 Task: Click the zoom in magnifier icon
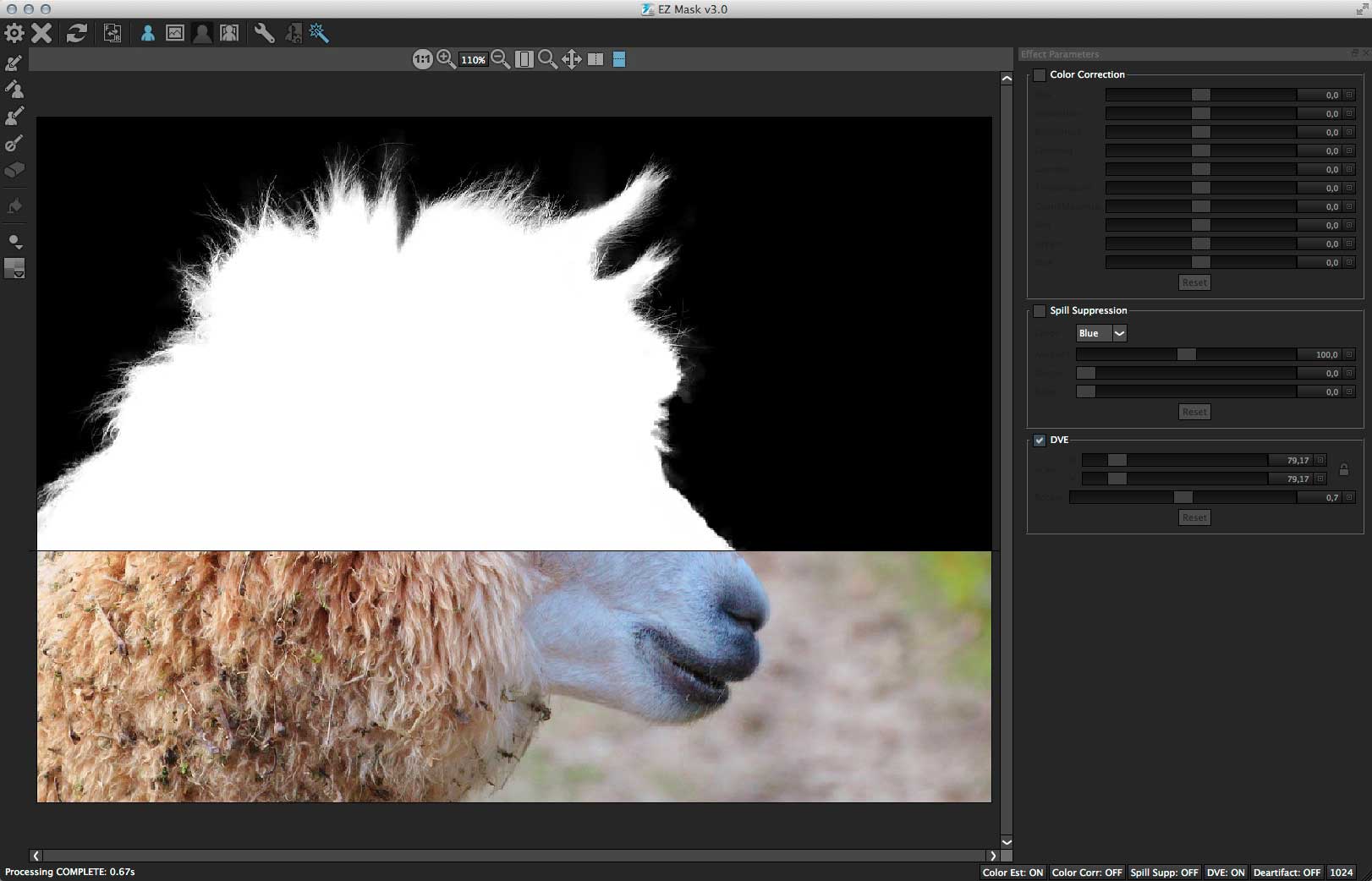[x=446, y=59]
